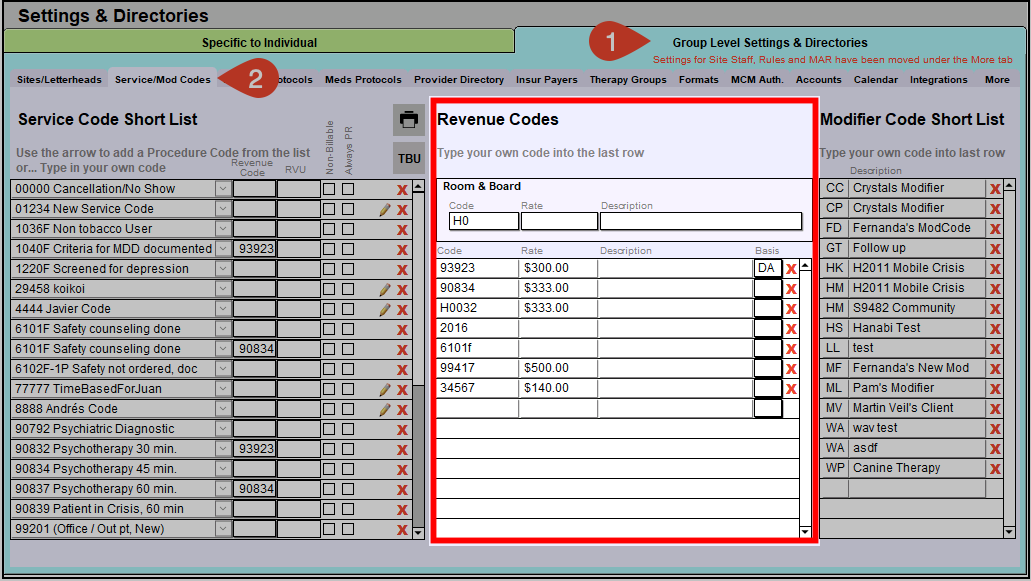Toggle Always PR checkbox for 1036F Non tobacco User
Image resolution: width=1031 pixels, height=581 pixels.
point(348,229)
